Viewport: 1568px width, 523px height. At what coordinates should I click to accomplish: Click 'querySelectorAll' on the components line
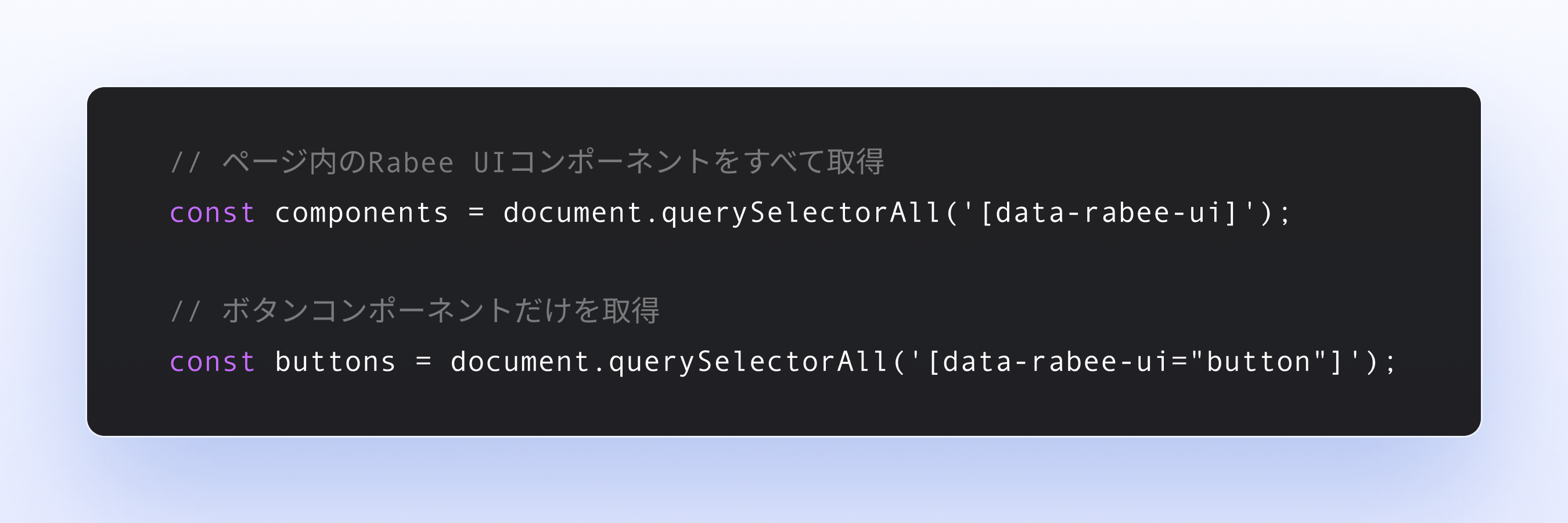point(801,213)
